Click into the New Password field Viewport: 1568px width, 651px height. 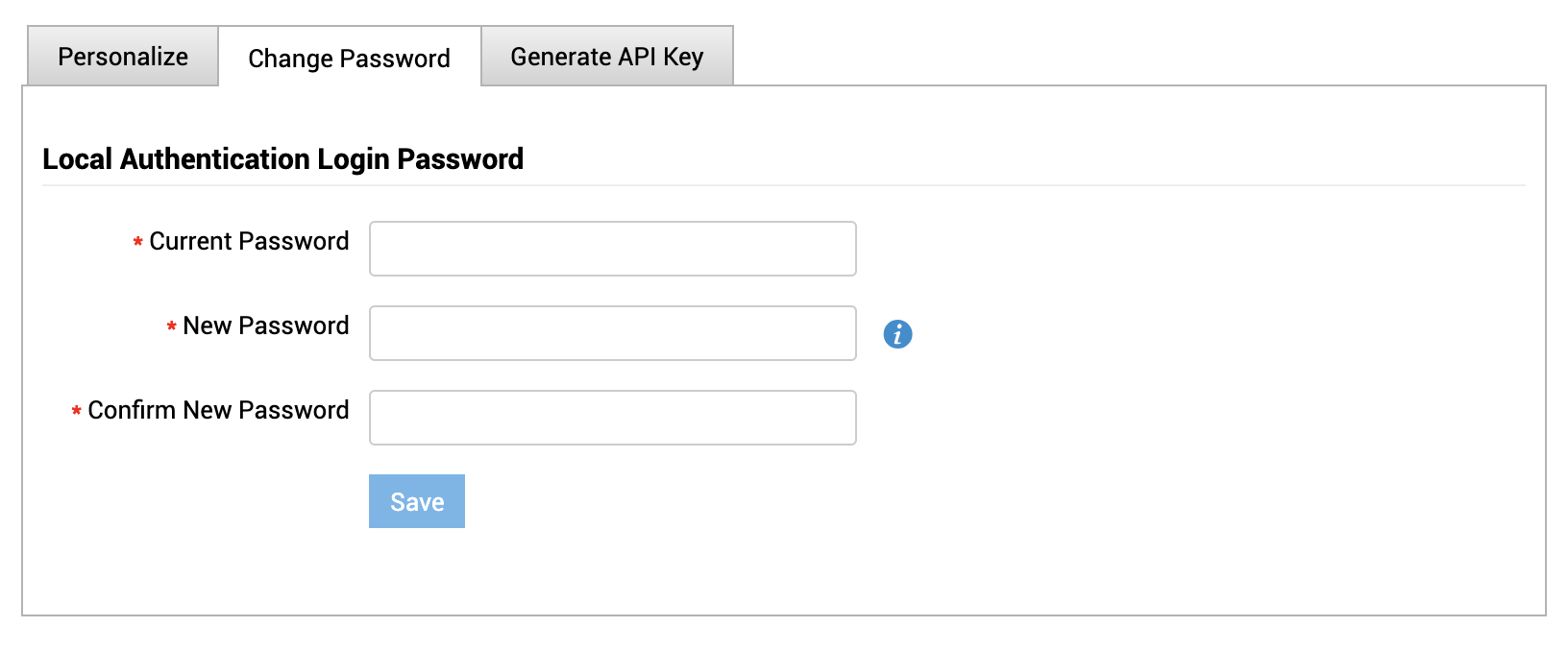click(x=612, y=333)
